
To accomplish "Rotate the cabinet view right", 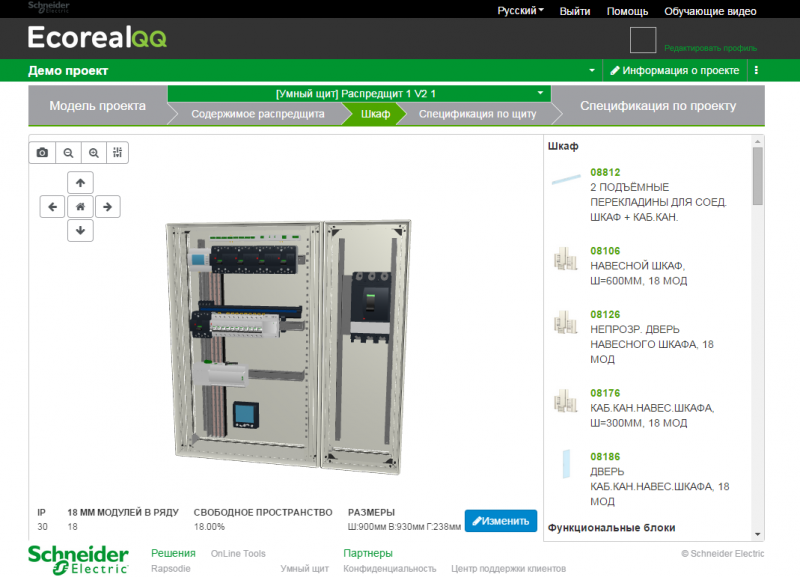I will coord(108,207).
